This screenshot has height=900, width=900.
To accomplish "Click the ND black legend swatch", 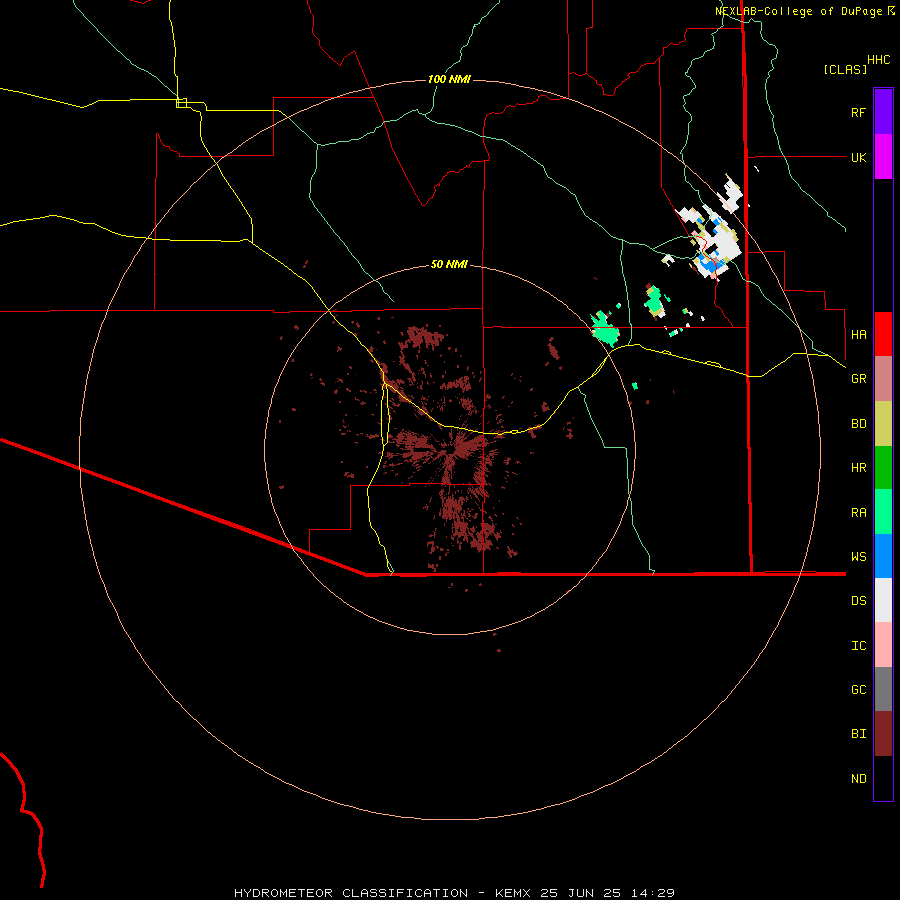I will point(883,778).
